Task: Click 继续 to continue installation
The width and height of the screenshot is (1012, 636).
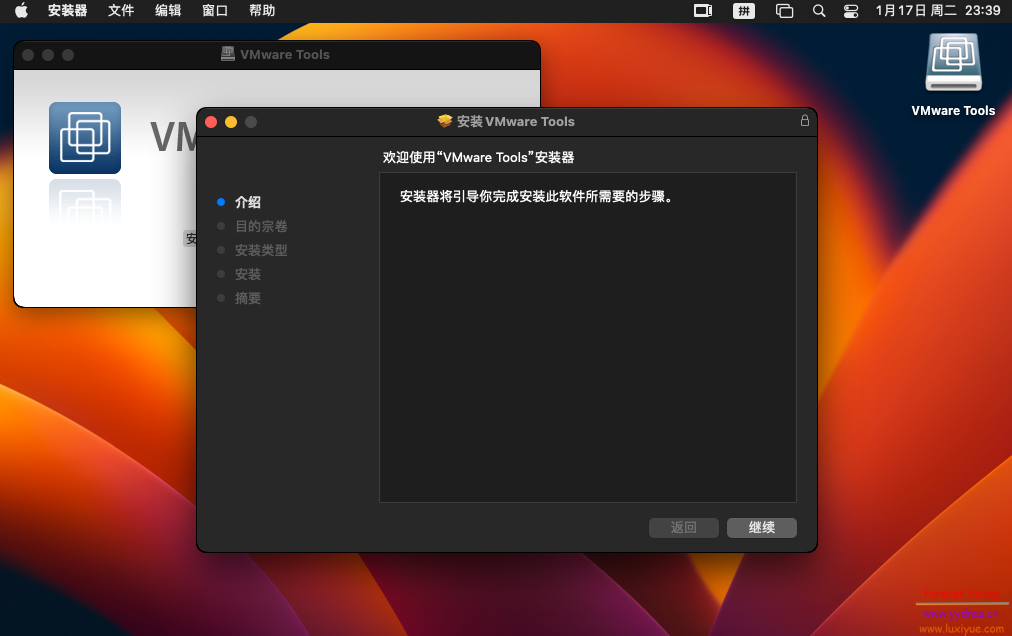Action: [762, 528]
